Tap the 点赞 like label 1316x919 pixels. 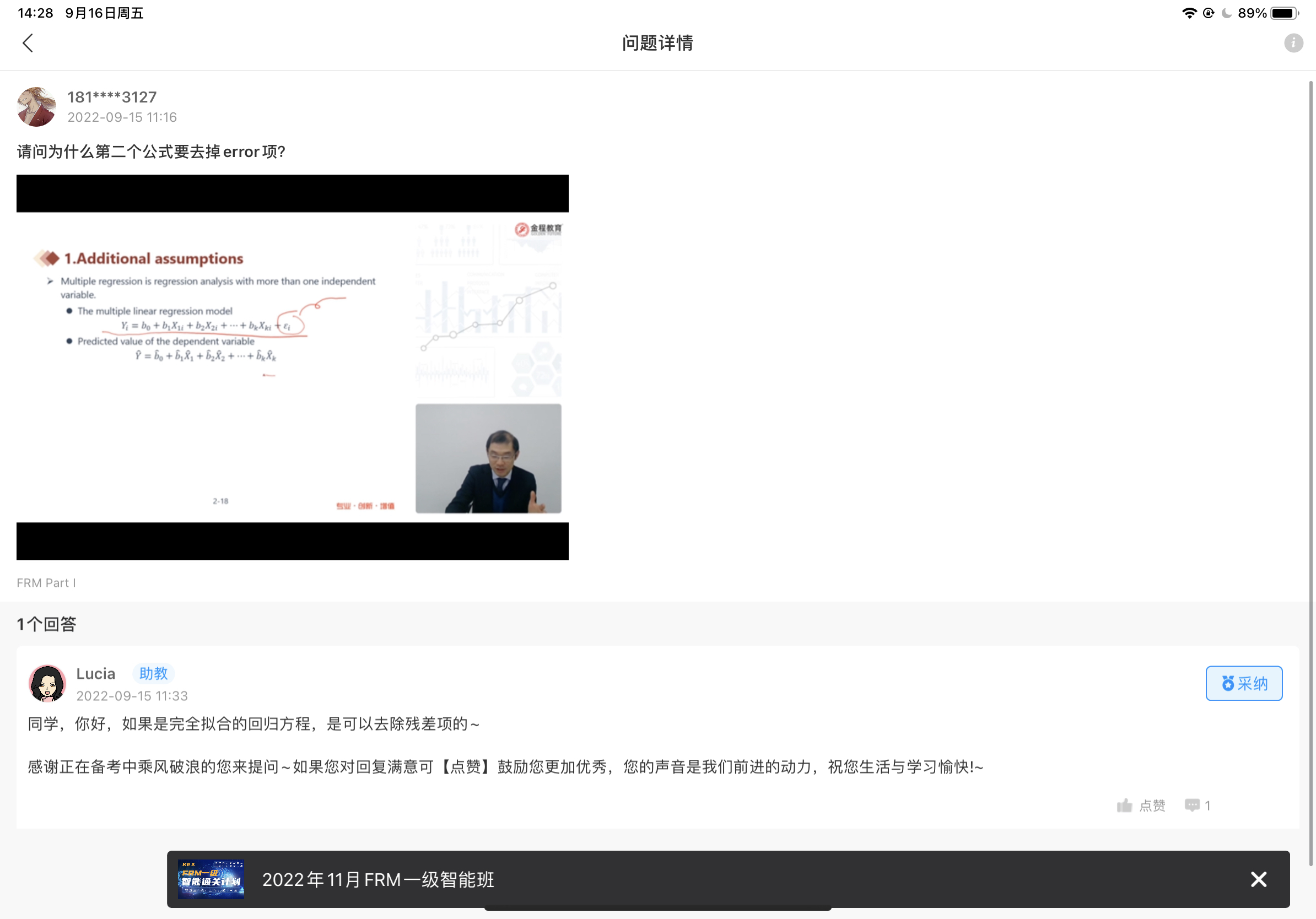[1152, 806]
